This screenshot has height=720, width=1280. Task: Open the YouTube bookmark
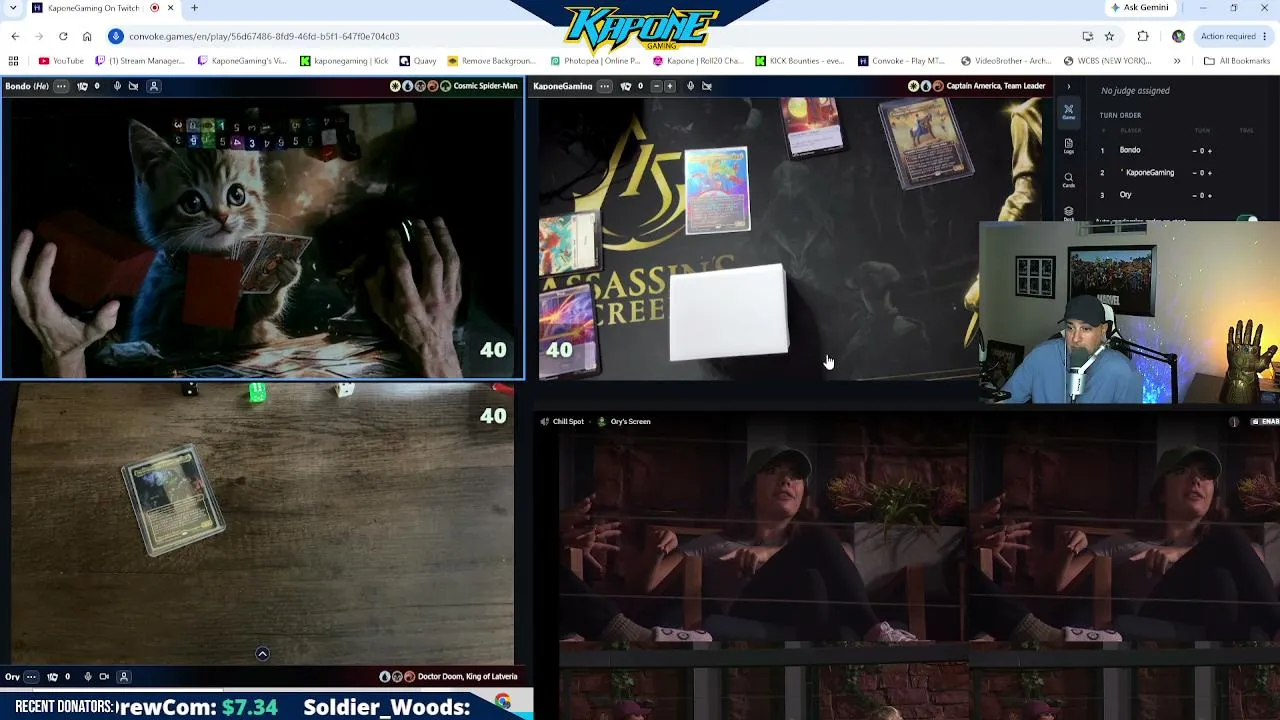61,61
